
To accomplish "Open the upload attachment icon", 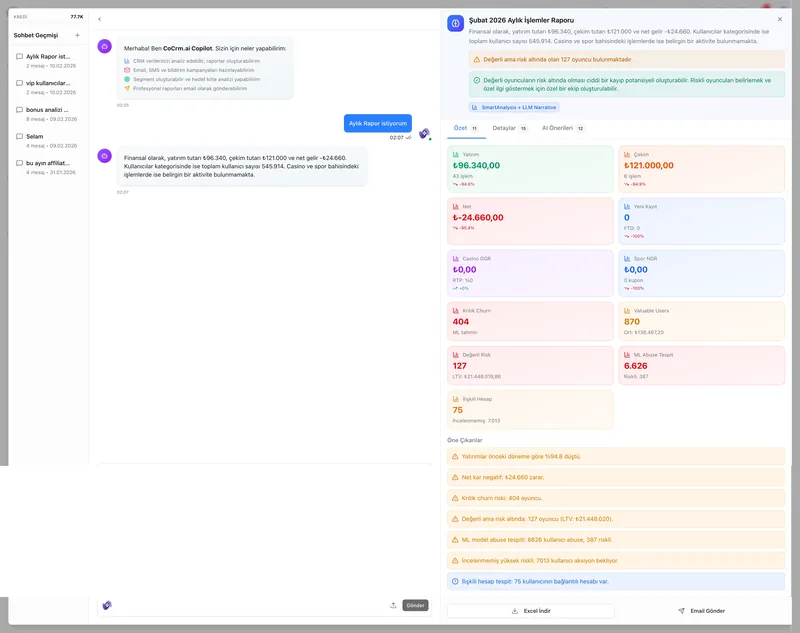I will [x=393, y=605].
